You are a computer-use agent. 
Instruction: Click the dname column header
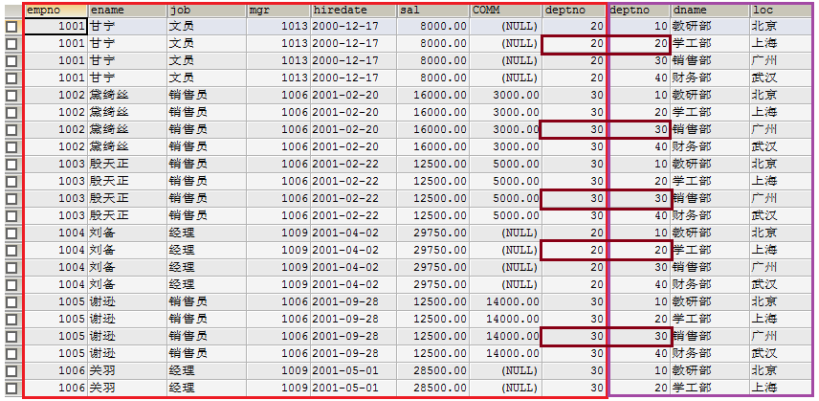(710, 10)
